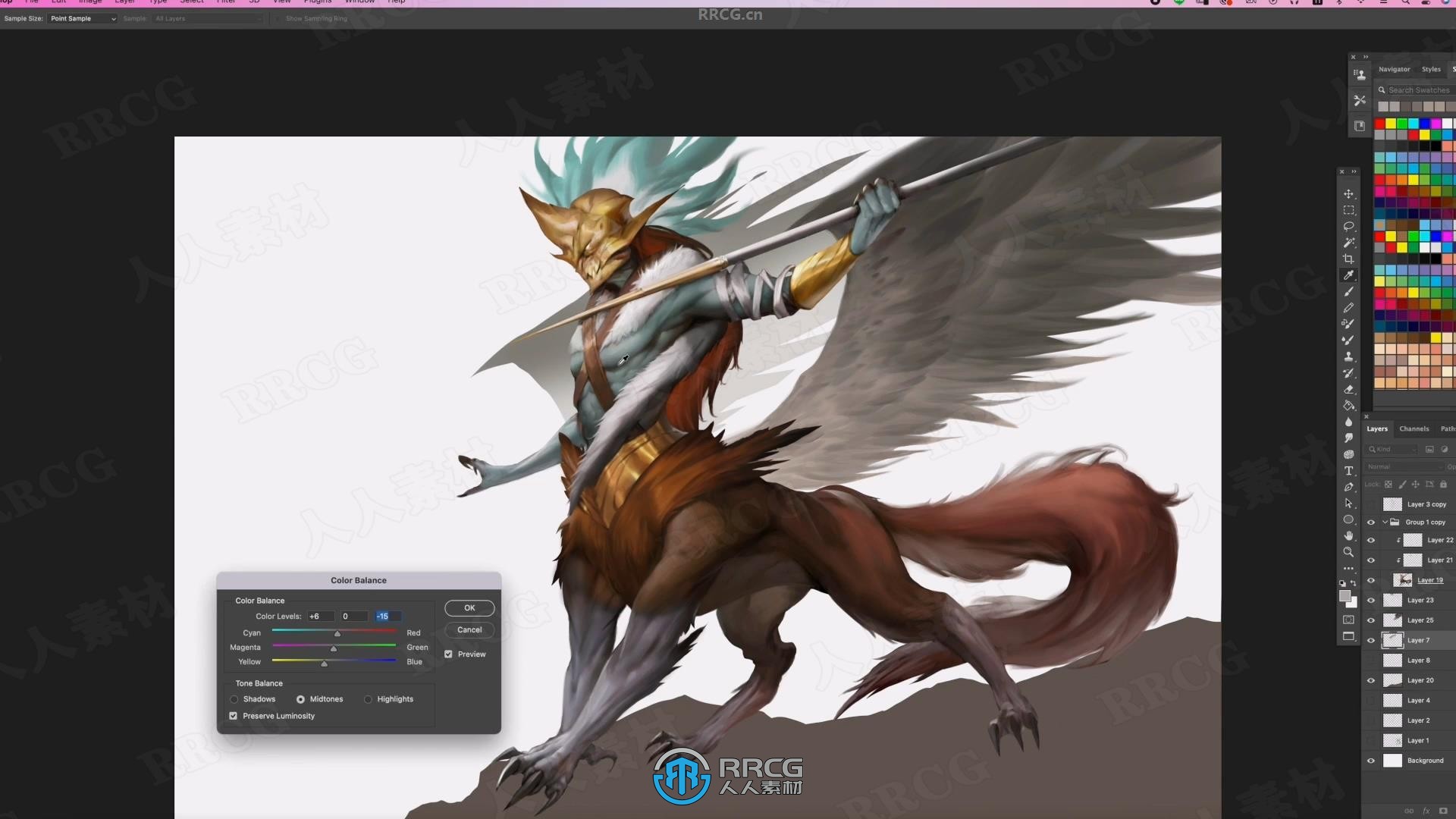Select the Highlights tone option

point(368,699)
